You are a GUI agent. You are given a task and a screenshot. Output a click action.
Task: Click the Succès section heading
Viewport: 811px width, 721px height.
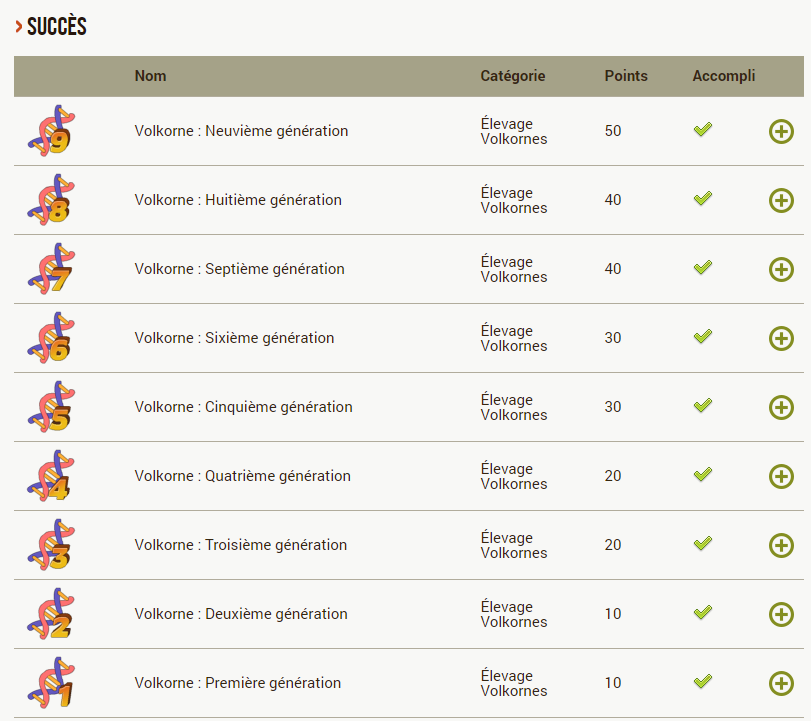(56, 27)
